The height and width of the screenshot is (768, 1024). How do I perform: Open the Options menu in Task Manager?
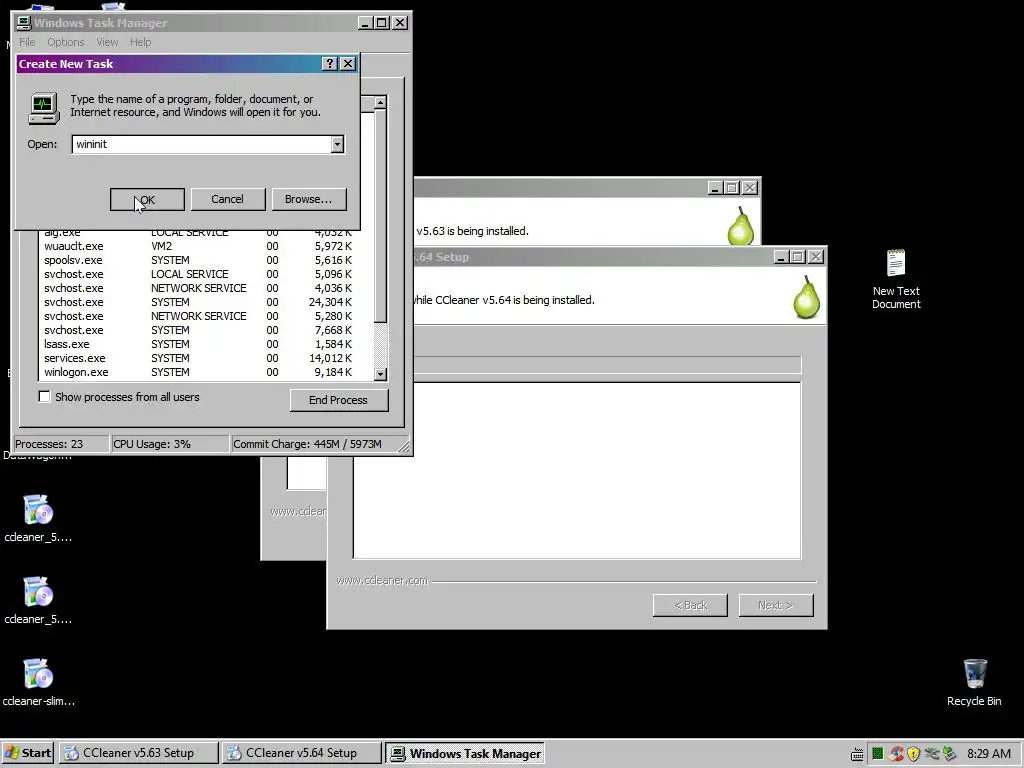pos(65,42)
